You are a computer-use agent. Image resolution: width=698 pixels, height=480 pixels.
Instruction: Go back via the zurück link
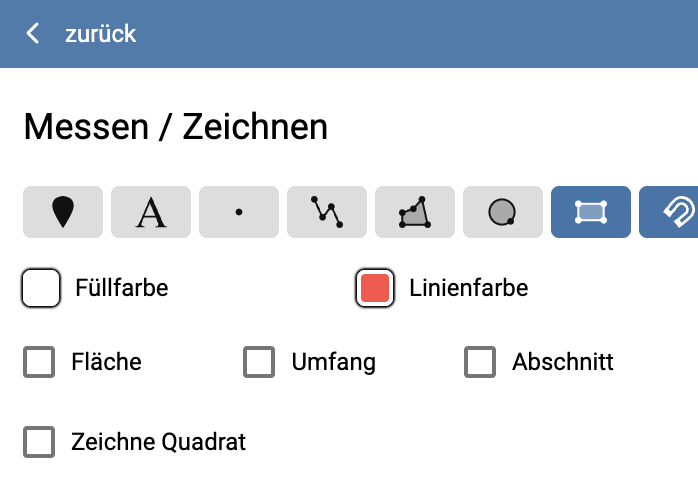100,34
